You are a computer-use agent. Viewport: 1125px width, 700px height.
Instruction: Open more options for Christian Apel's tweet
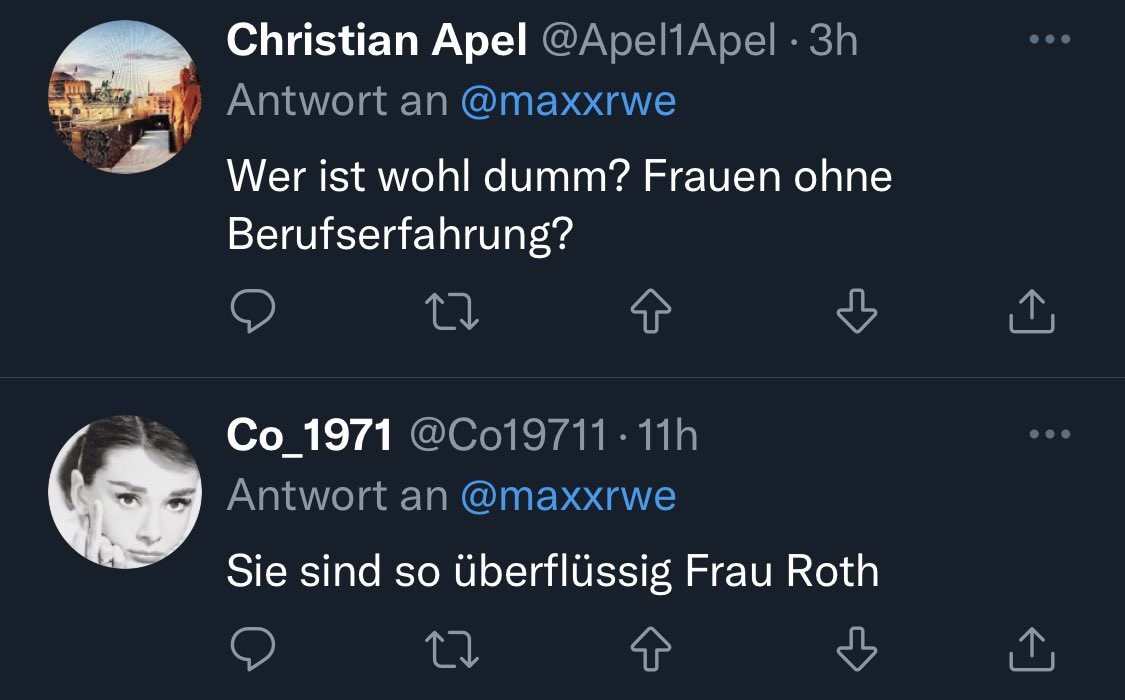[1050, 41]
